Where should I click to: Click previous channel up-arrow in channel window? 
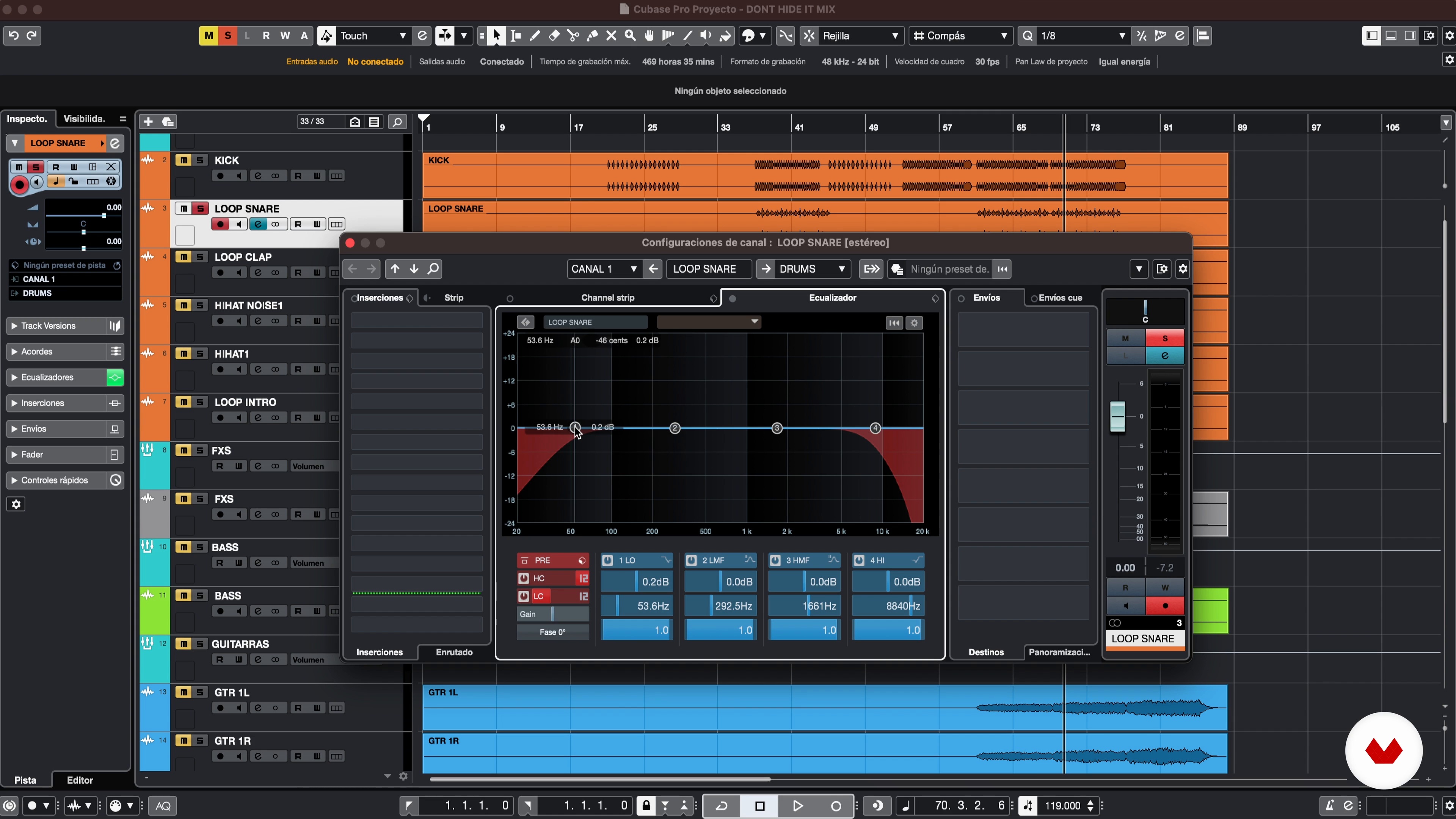(x=395, y=269)
